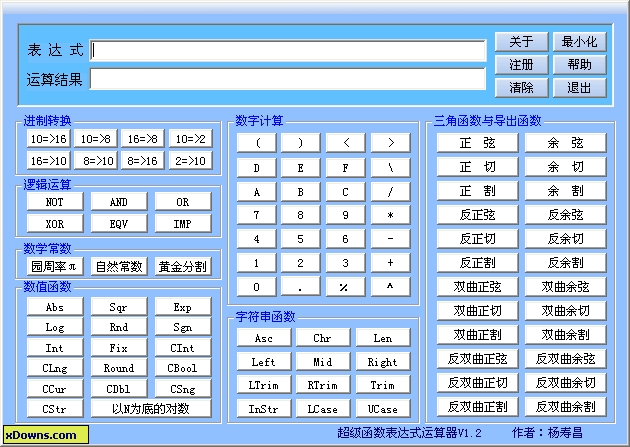Click the 运算结果 result field
Viewport: 630px width, 447px height.
point(288,79)
